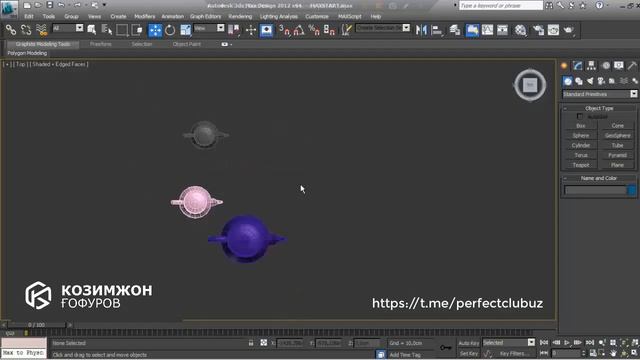Select the Select and Link tool
The image size is (640, 360).
point(11,30)
